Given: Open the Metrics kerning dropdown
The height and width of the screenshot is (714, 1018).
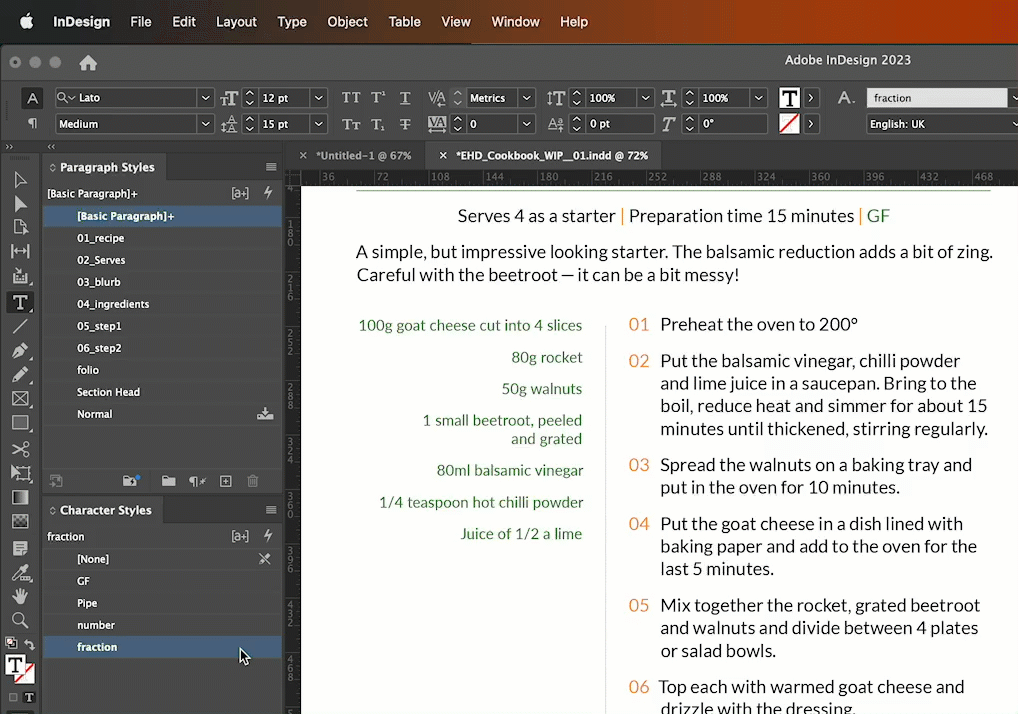Looking at the screenshot, I should (526, 98).
